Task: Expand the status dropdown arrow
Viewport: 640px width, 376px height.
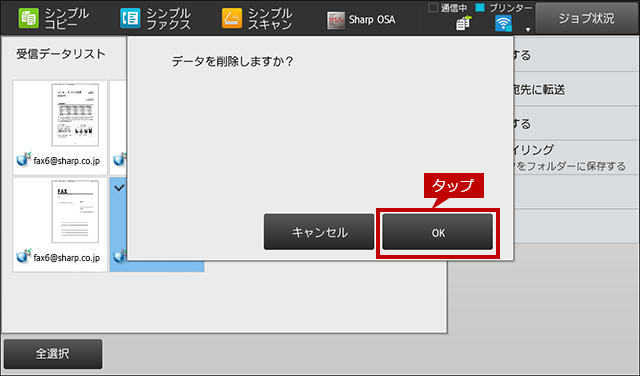Action: tap(528, 29)
